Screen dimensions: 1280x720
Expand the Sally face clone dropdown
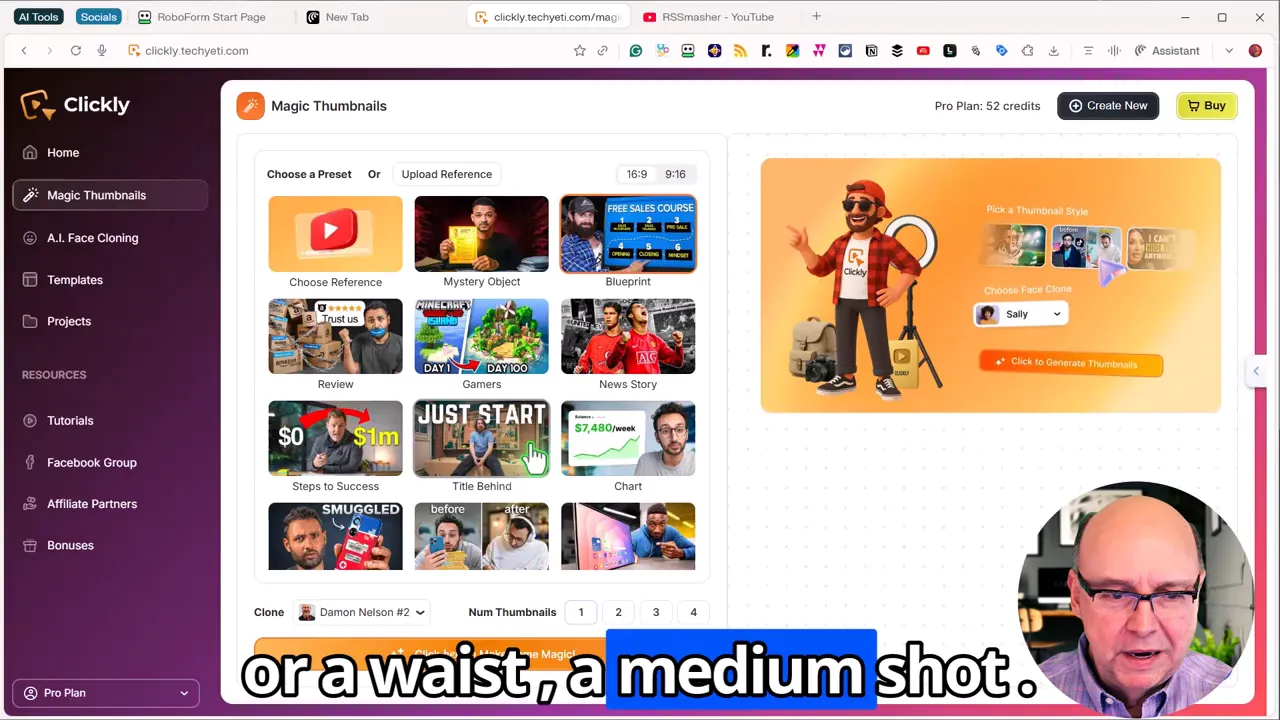(x=1019, y=313)
